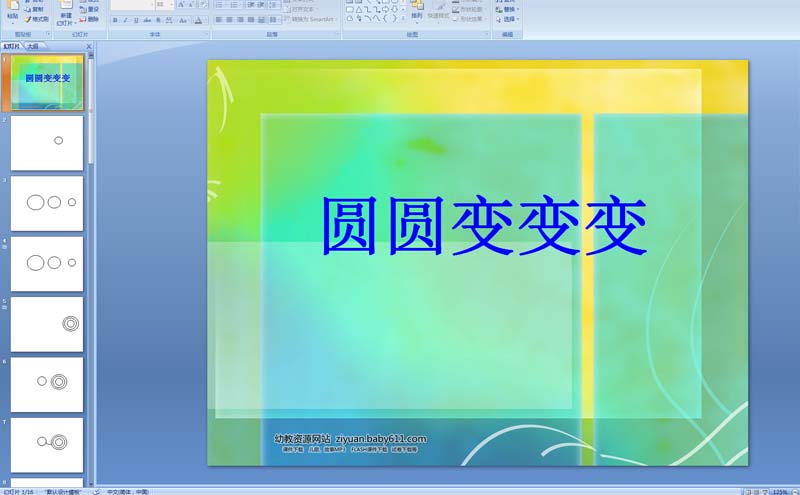Screen dimensions: 800x495
Task: Toggle Strikethrough formatting
Action: [x=147, y=20]
